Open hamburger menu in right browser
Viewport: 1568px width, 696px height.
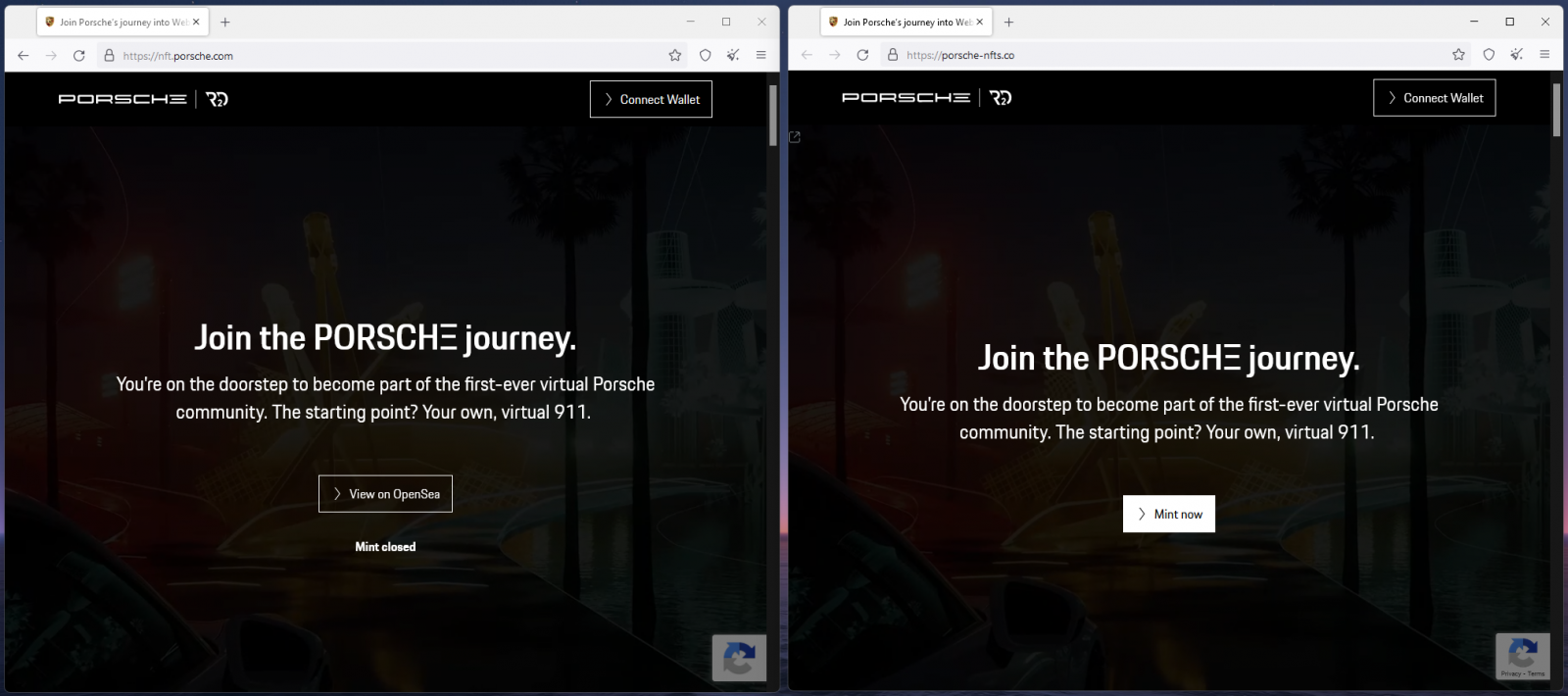click(x=1545, y=55)
